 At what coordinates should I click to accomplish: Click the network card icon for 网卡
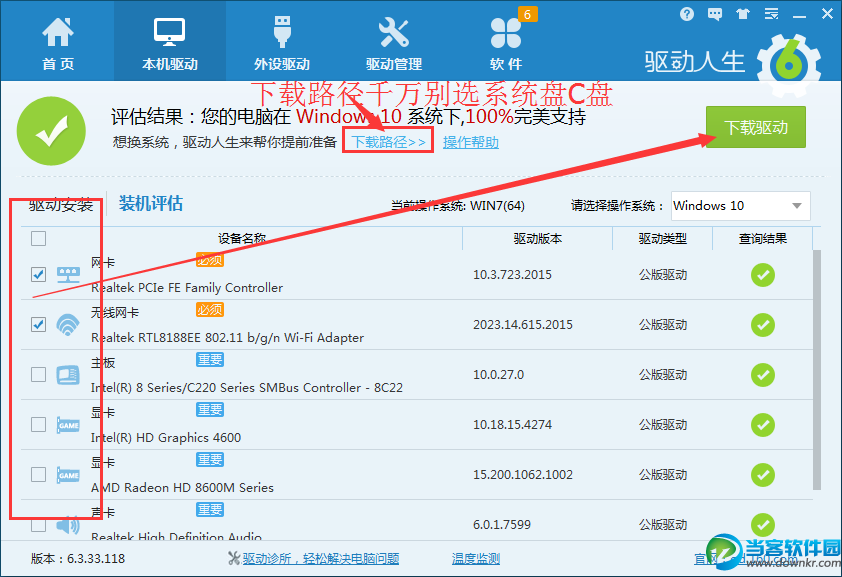(68, 275)
